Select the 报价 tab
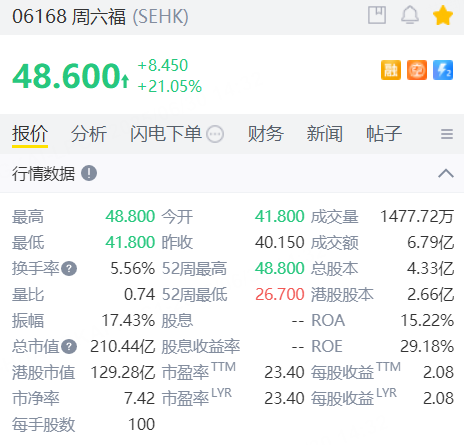The height and width of the screenshot is (445, 464). click(30, 134)
